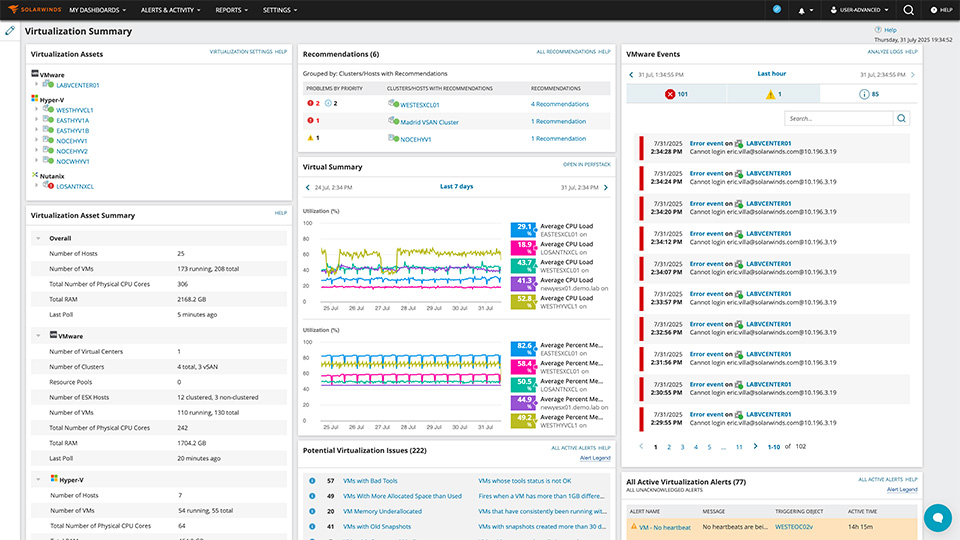Open the global search magnifier icon
The width and height of the screenshot is (960, 540).
pyautogui.click(x=909, y=10)
